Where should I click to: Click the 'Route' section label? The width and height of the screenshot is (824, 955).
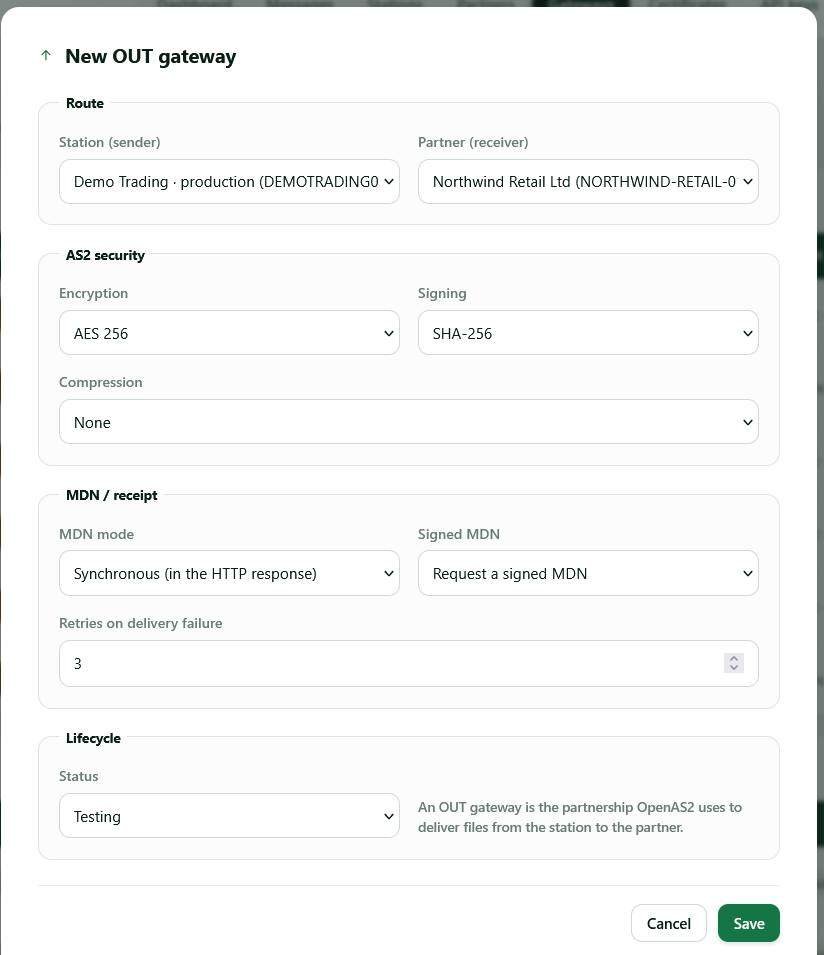(x=85, y=103)
